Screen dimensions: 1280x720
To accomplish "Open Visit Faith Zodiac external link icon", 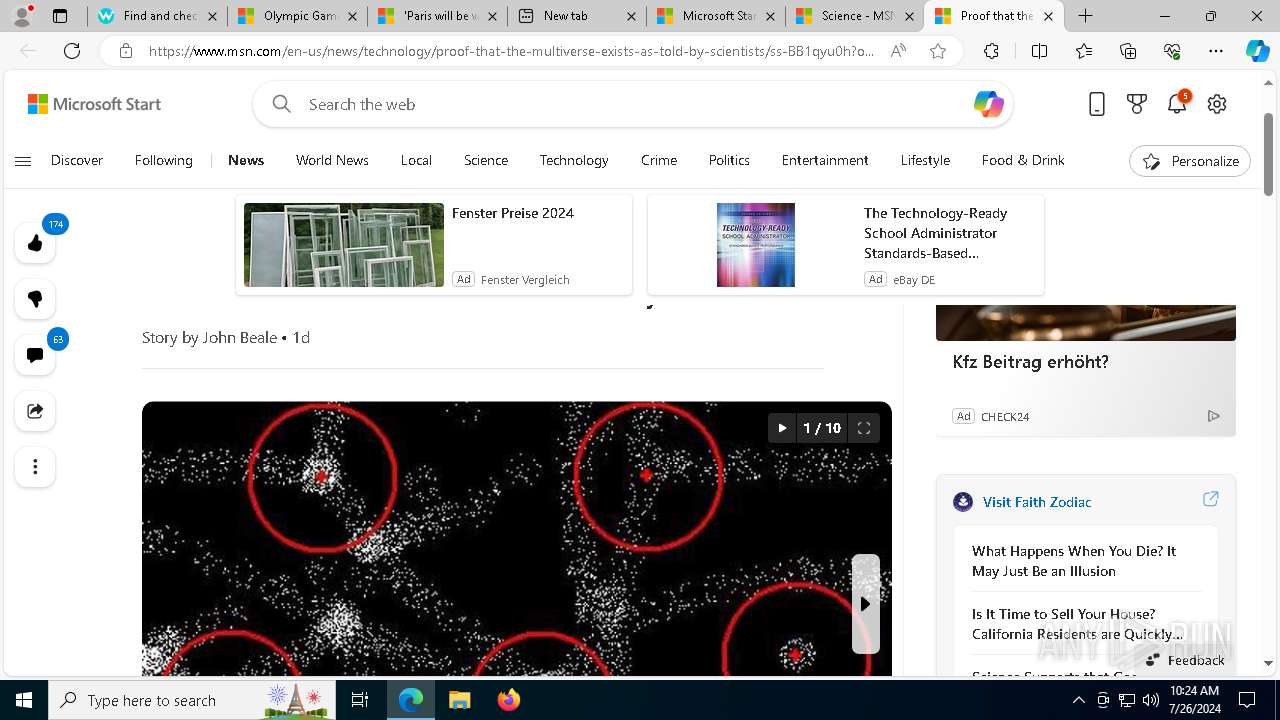I will click(1210, 499).
